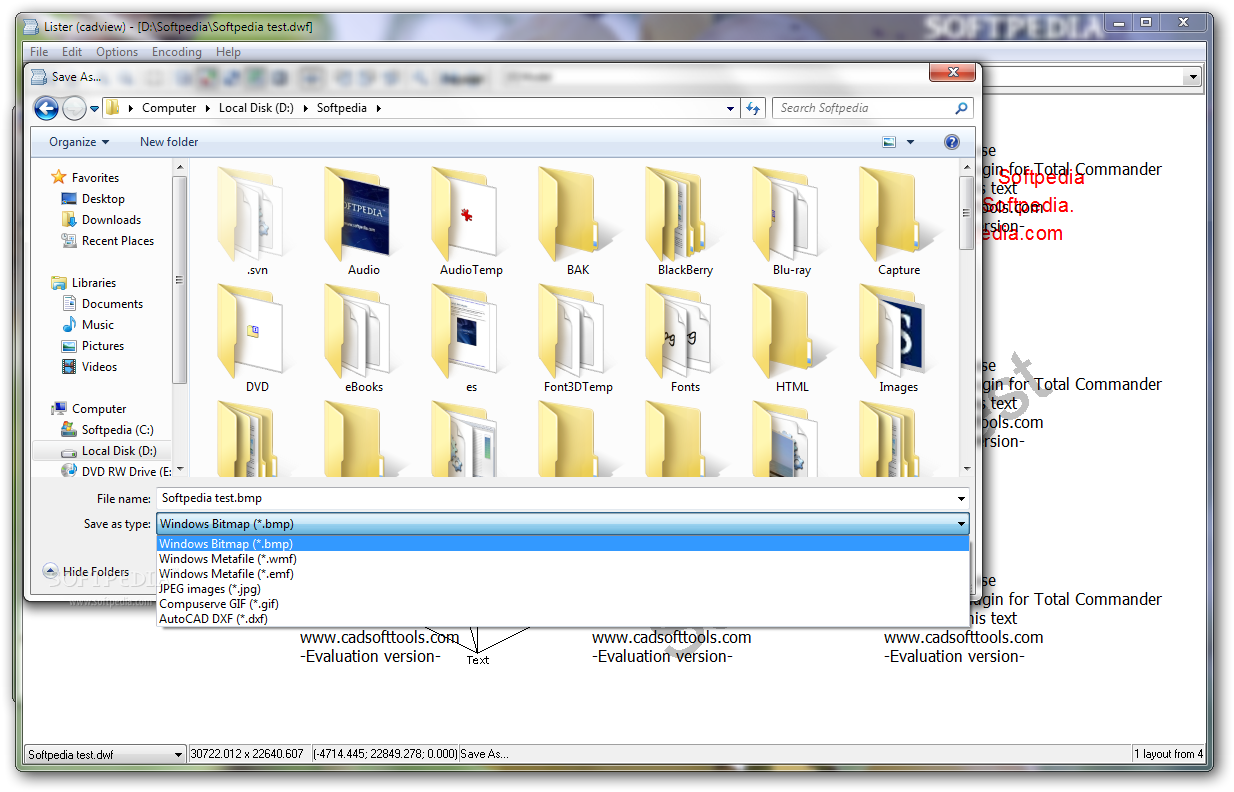Open the BAK folder
1234x792 pixels.
pos(578,222)
